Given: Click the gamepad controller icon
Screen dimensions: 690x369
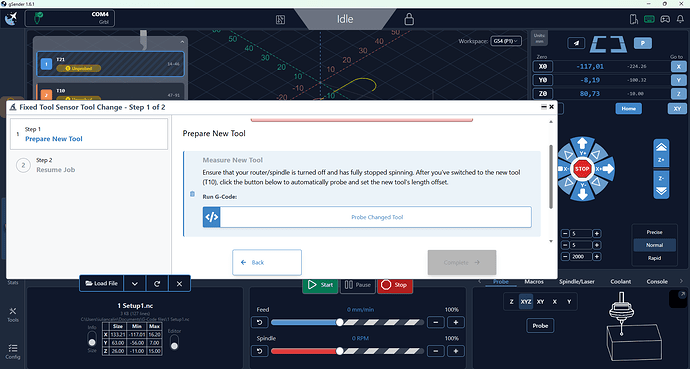Looking at the screenshot, I should (665, 19).
